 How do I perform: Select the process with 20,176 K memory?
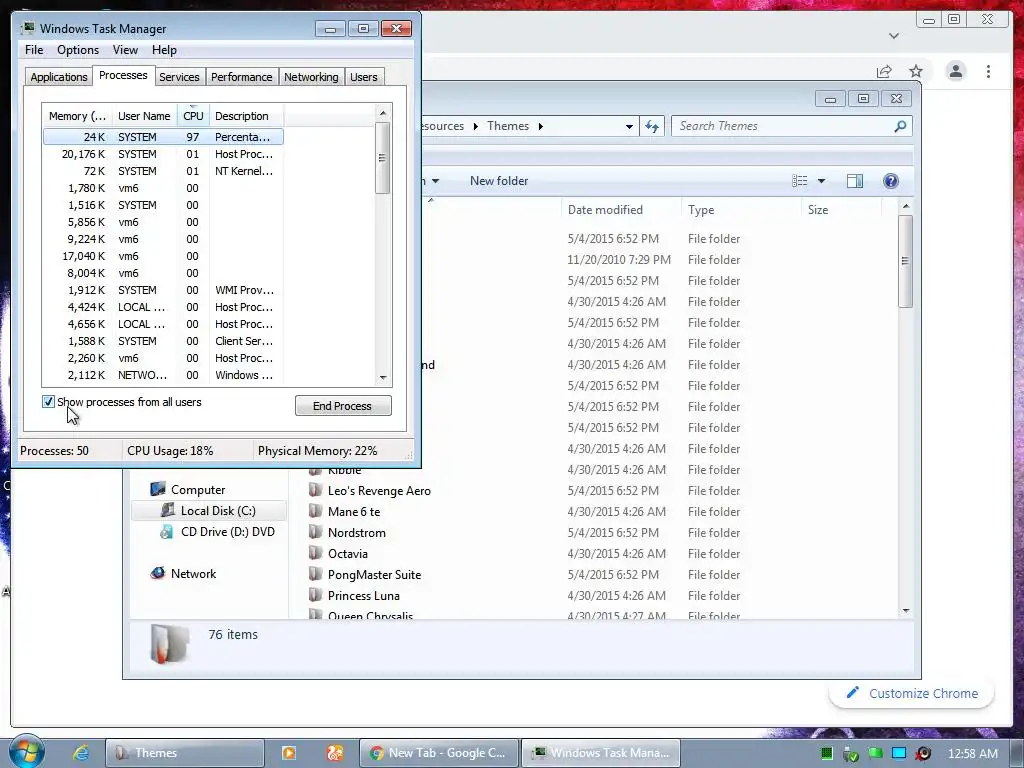(x=163, y=154)
